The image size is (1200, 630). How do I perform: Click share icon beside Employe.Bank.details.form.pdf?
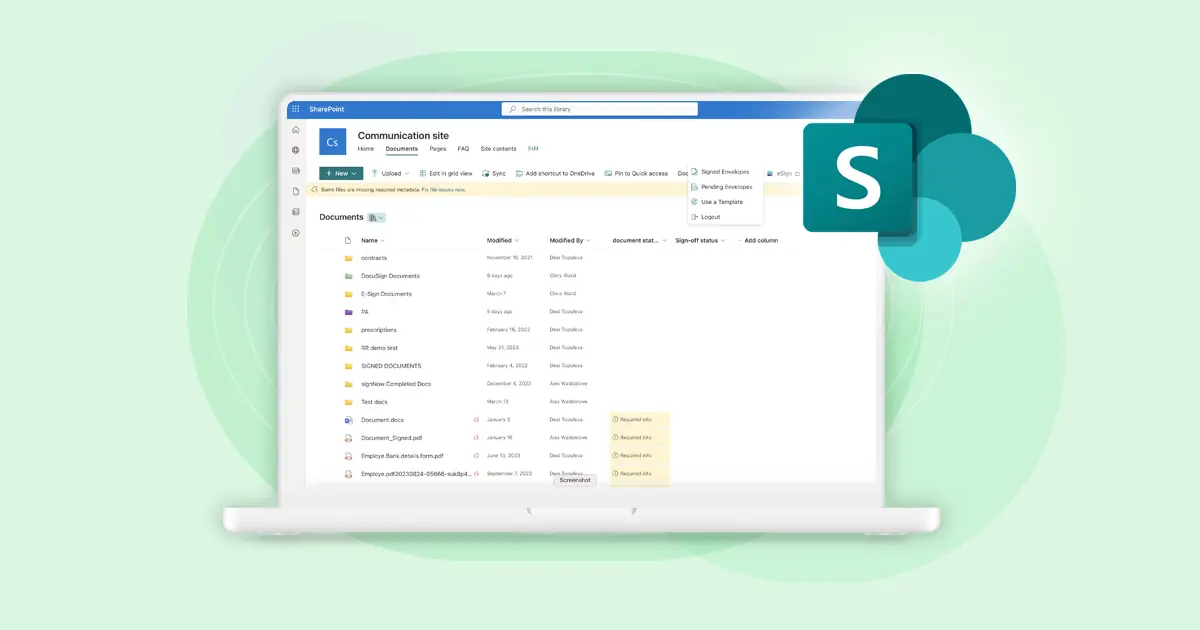pos(476,456)
